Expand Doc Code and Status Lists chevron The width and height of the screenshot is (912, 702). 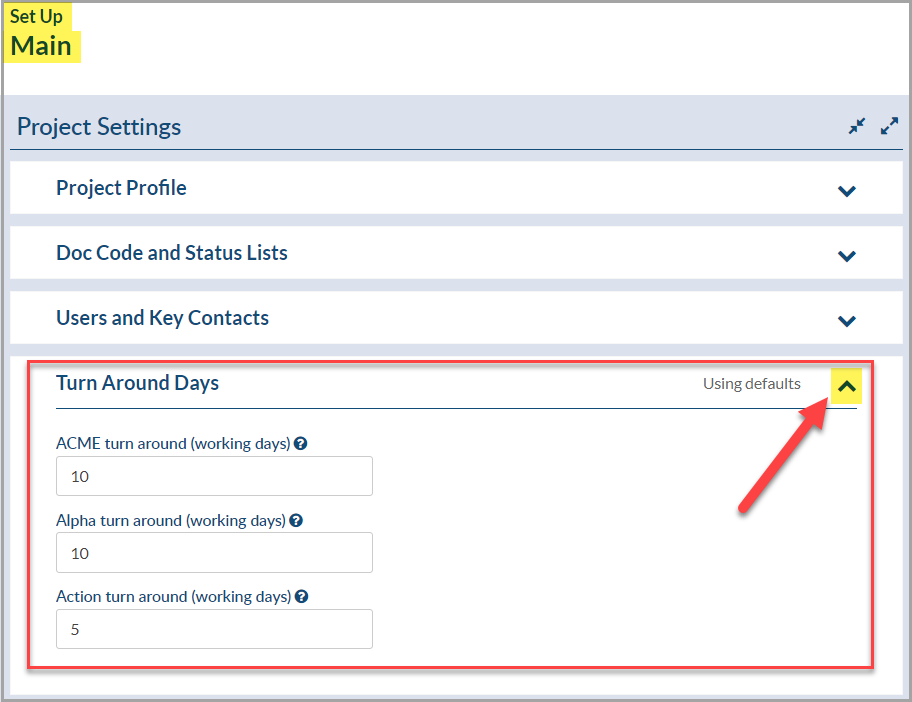pyautogui.click(x=846, y=256)
